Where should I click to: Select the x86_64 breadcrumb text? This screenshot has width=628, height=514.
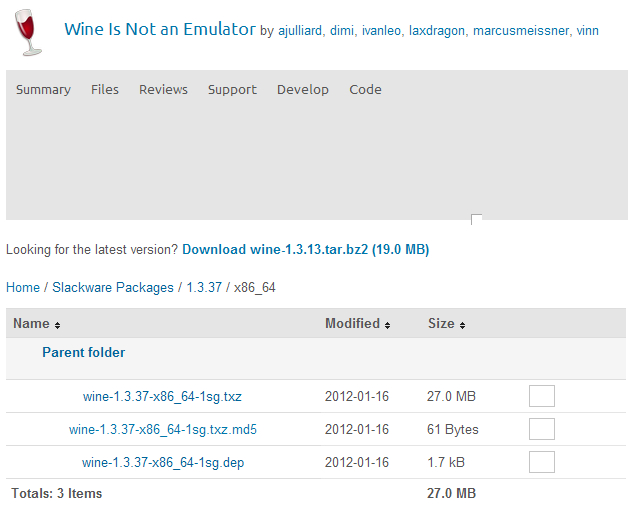pos(255,288)
